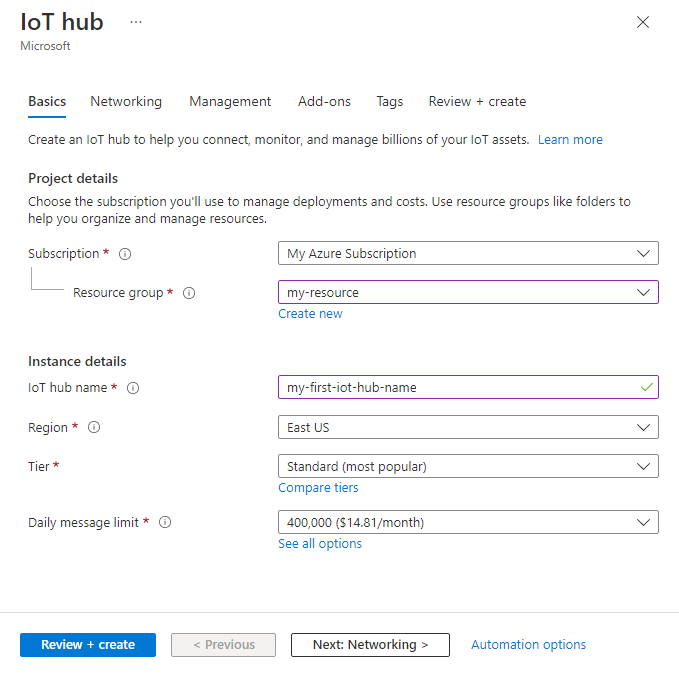Expand the Region dropdown
The image size is (679, 677).
coord(467,428)
